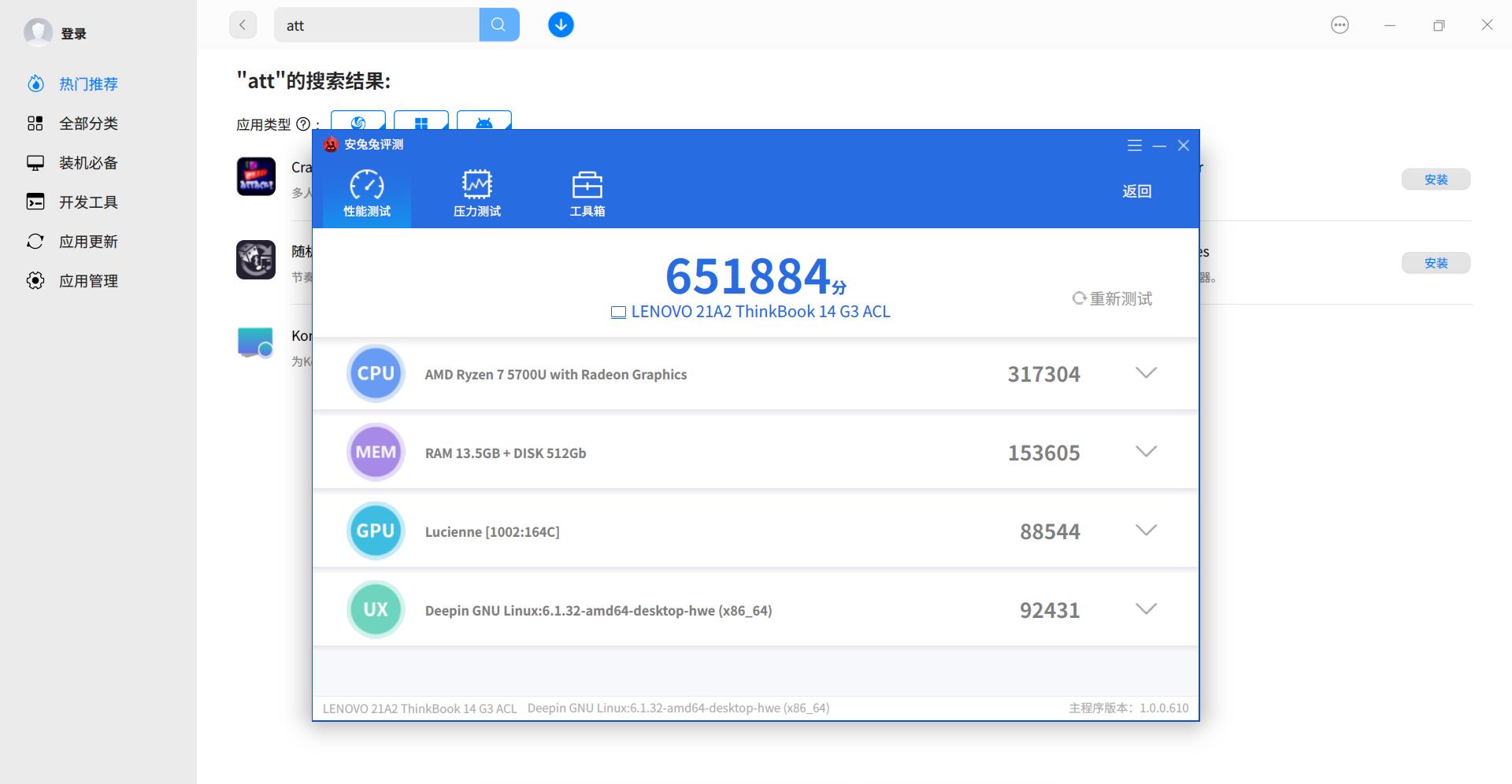
Task: Open the 性能测试 performance test tab
Action: [x=367, y=194]
